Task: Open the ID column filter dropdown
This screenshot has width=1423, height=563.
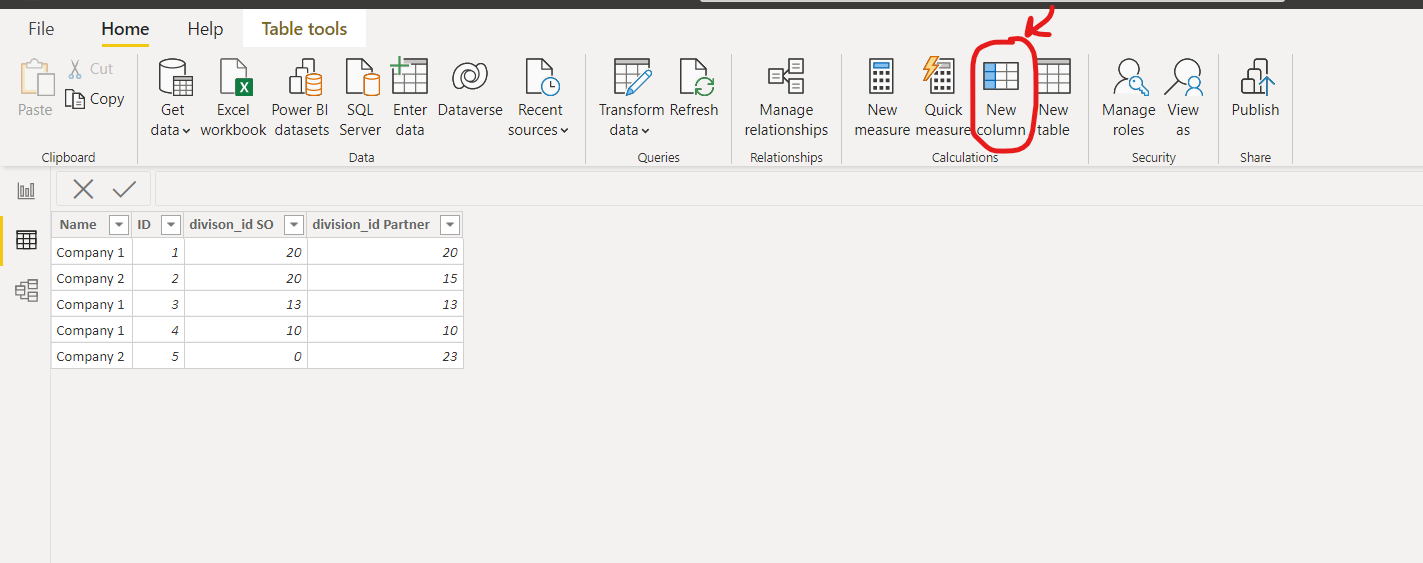Action: tap(171, 225)
